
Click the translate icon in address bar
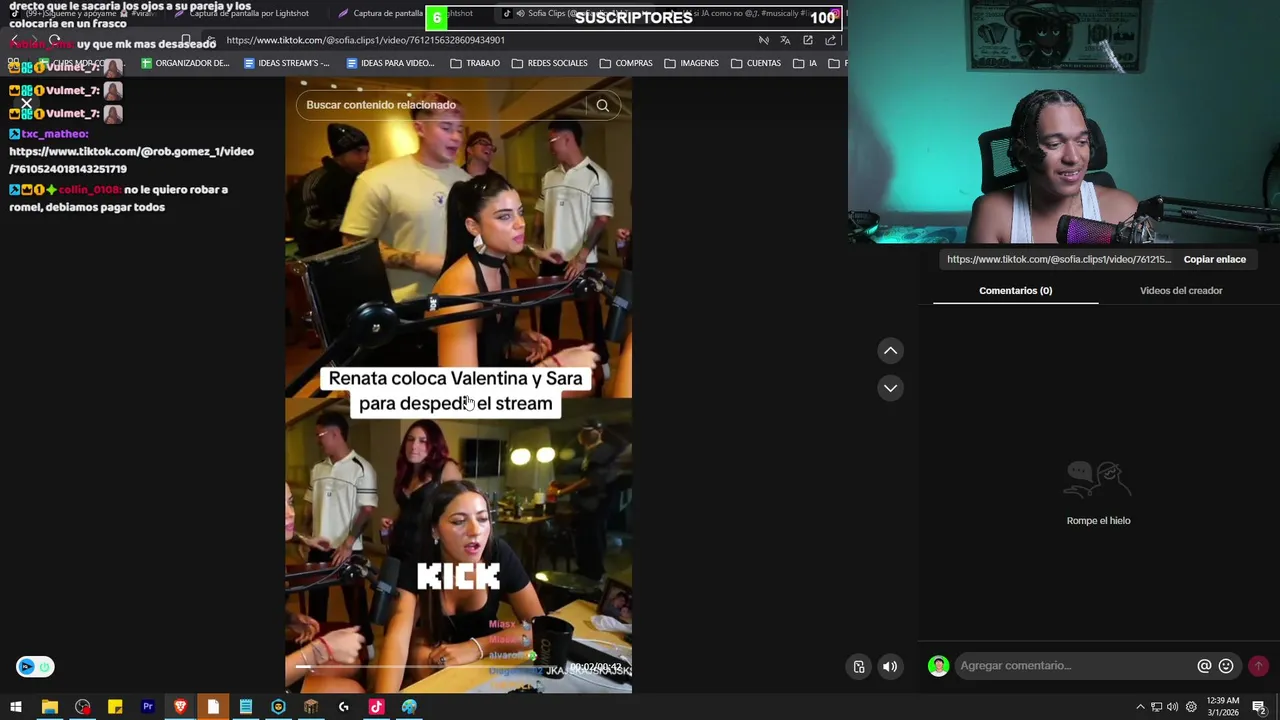point(785,40)
